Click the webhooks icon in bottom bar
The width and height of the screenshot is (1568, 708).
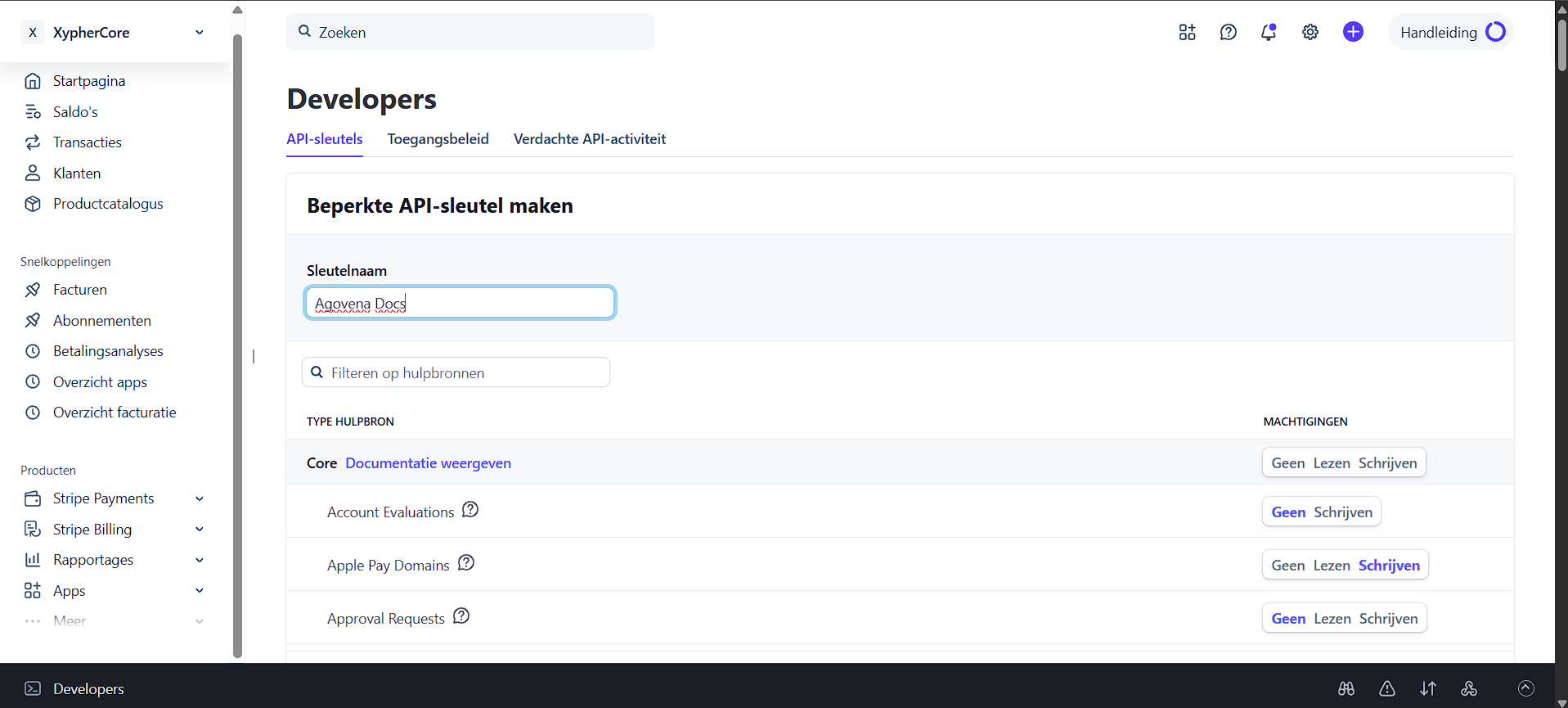coord(1469,688)
